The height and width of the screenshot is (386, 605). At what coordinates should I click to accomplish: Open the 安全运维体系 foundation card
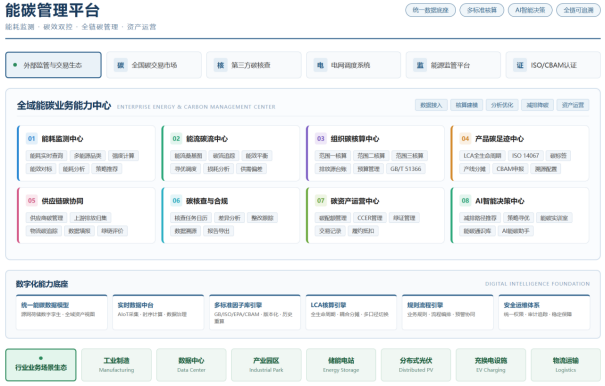coord(544,312)
